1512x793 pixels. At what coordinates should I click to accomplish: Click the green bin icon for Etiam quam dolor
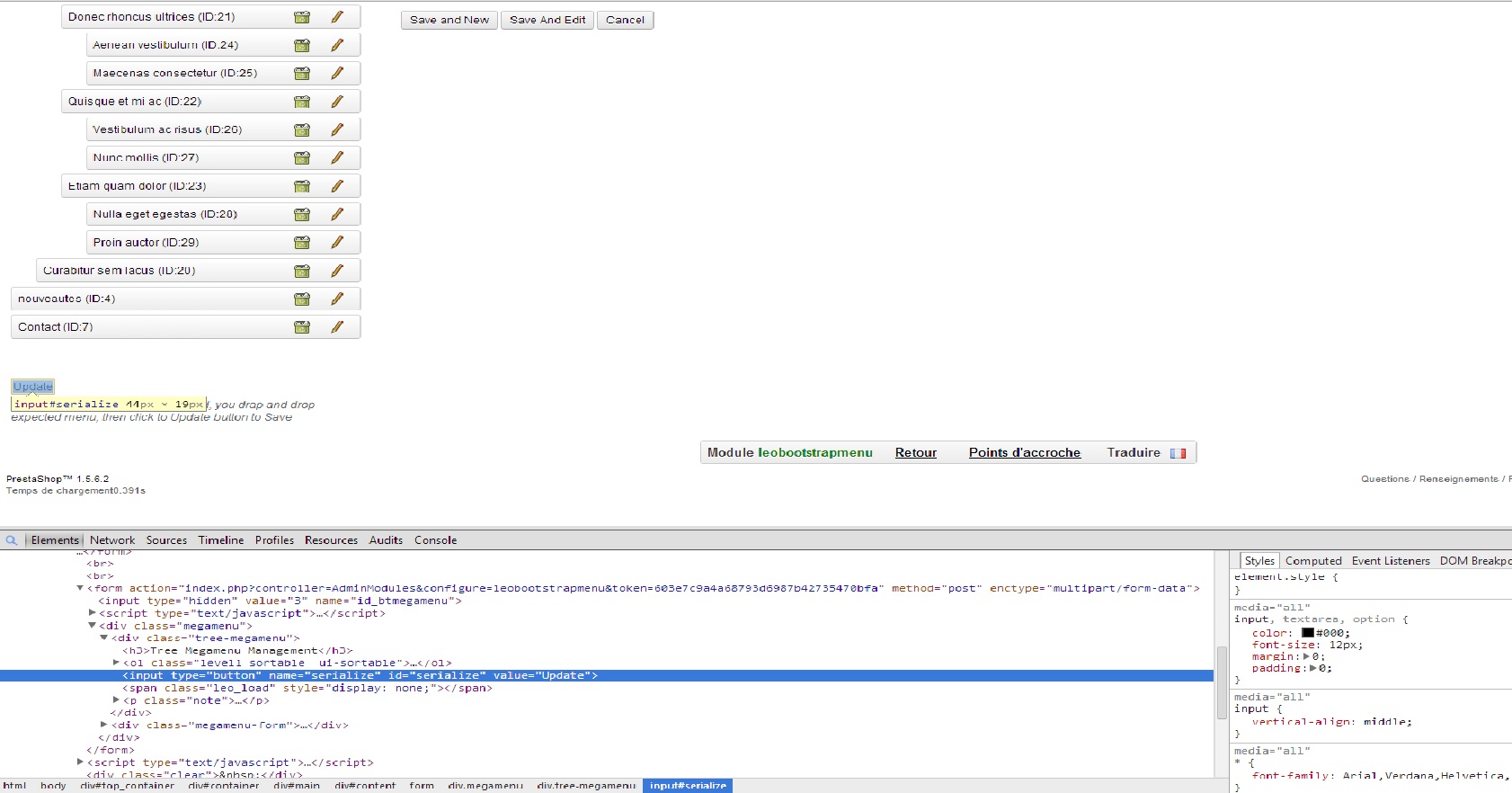click(302, 186)
